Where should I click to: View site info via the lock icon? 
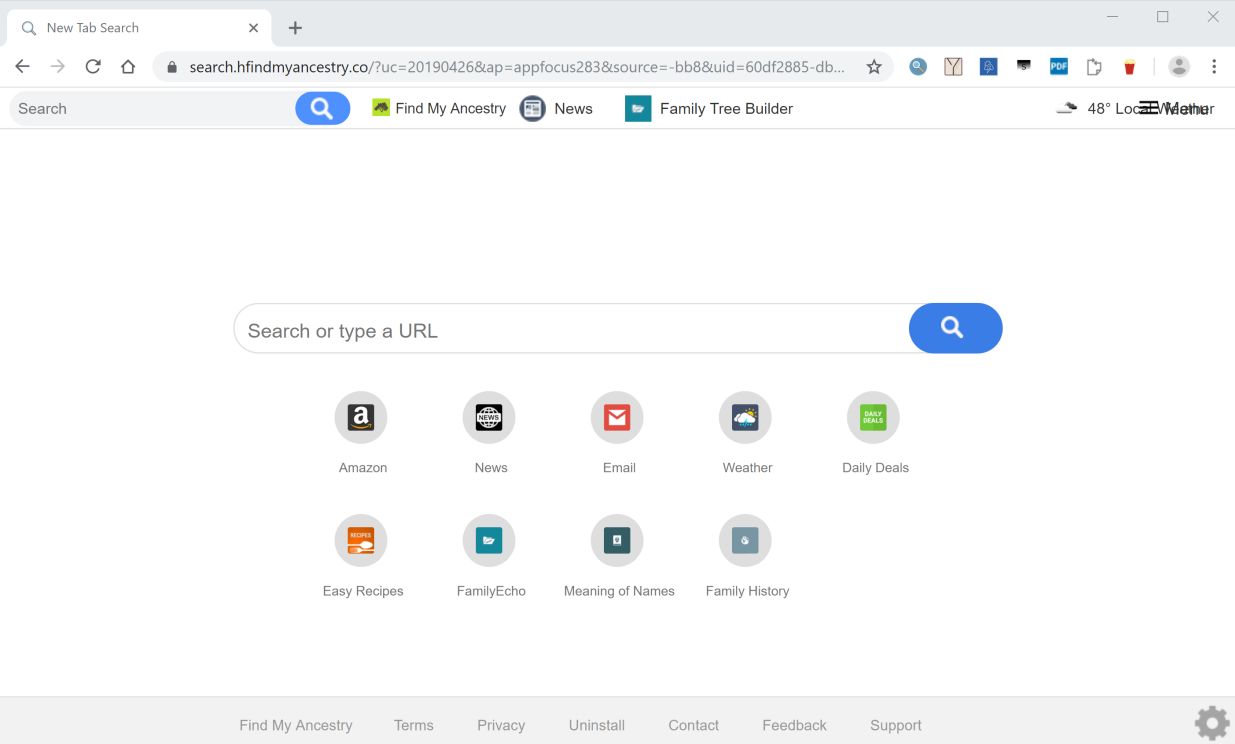(x=171, y=67)
